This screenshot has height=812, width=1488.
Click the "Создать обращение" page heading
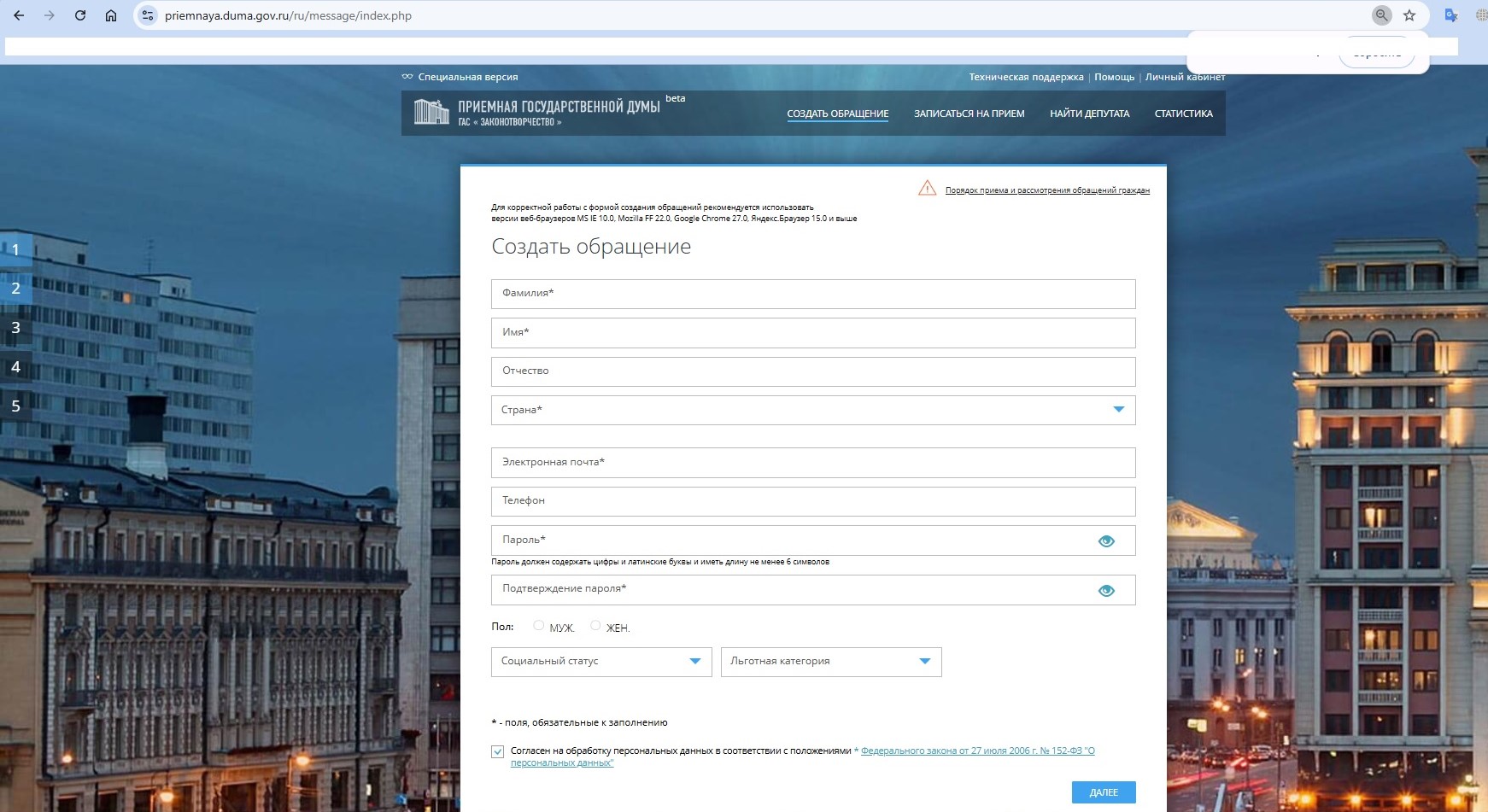coord(591,247)
